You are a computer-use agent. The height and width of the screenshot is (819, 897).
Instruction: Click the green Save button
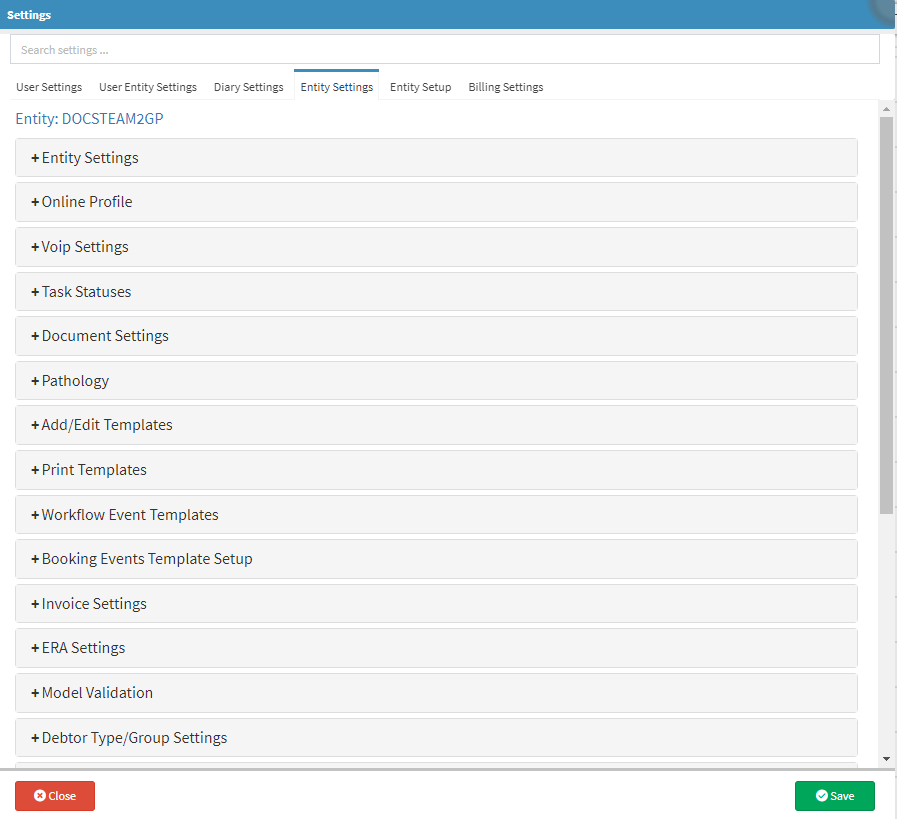tap(835, 796)
